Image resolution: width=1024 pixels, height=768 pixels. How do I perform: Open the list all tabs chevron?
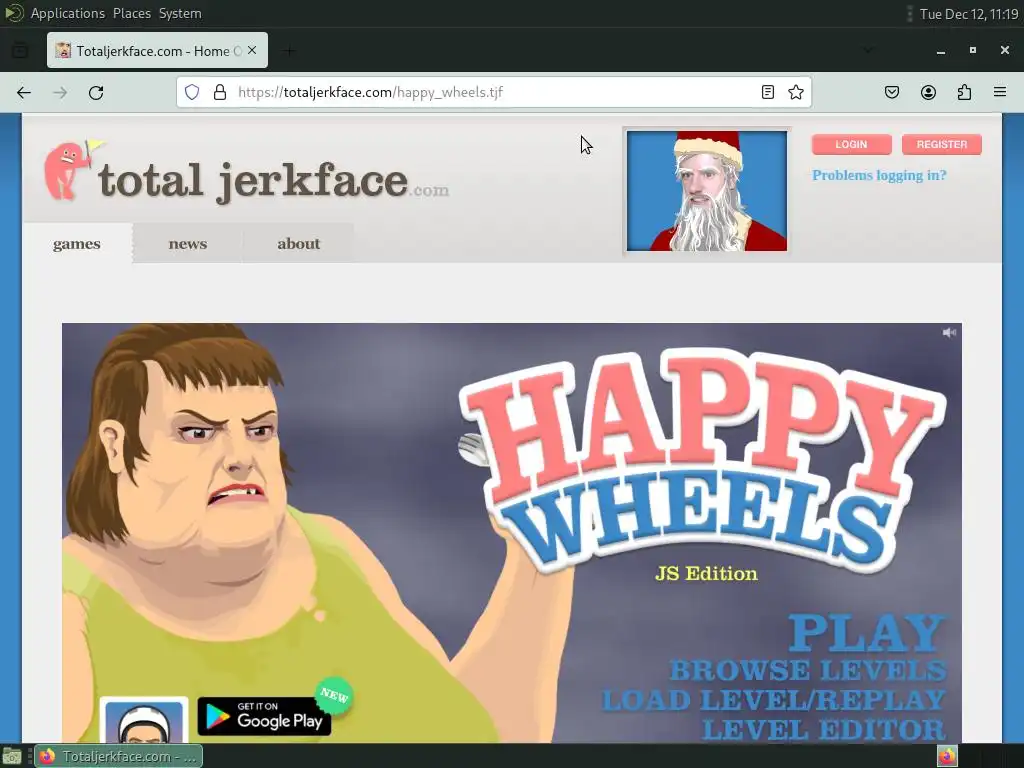[x=868, y=50]
